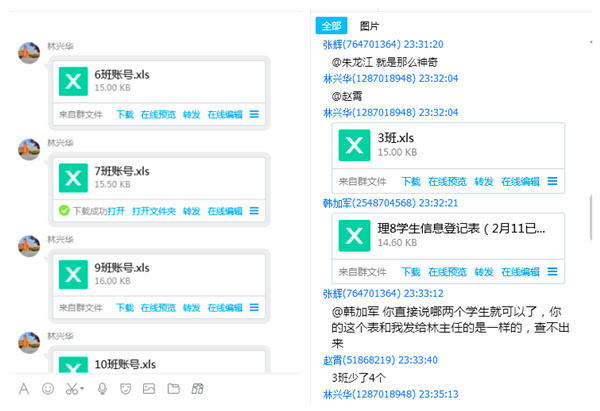Start a voice message with the microphone icon
The height and width of the screenshot is (411, 600).
point(102,389)
